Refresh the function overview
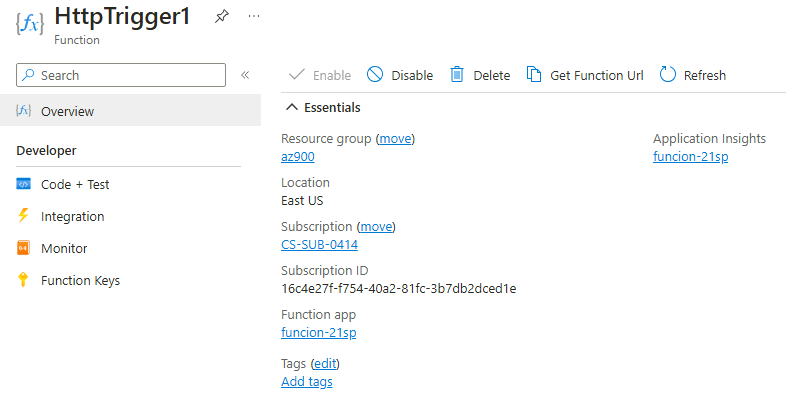Image resolution: width=786 pixels, height=400 pixels. tap(693, 75)
